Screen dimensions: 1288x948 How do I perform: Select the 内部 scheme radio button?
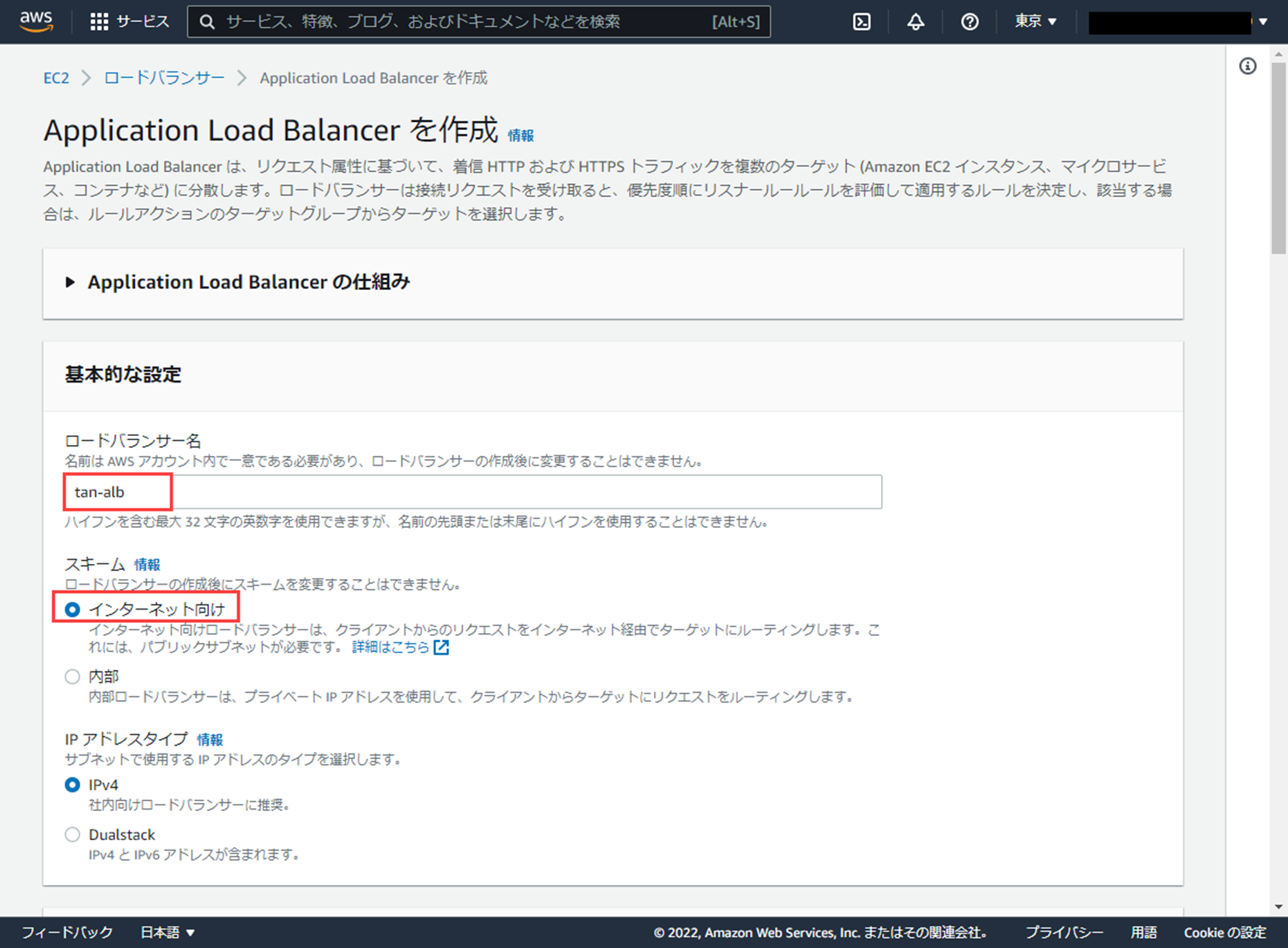pos(73,677)
